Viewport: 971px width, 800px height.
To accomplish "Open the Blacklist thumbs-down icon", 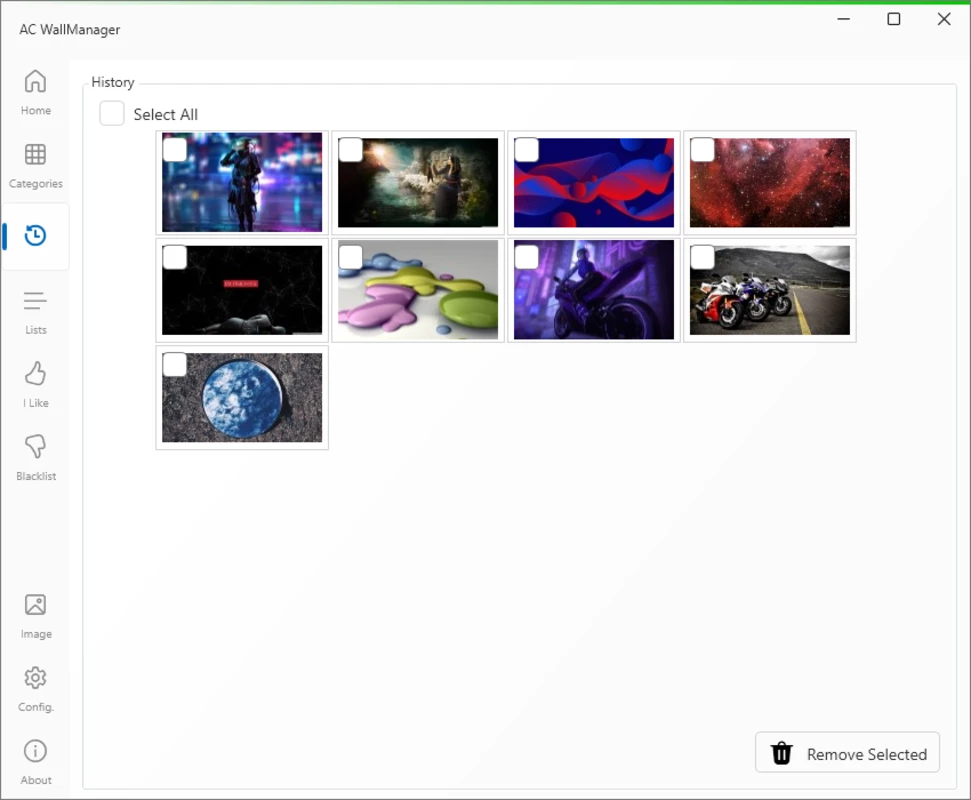I will [35, 446].
